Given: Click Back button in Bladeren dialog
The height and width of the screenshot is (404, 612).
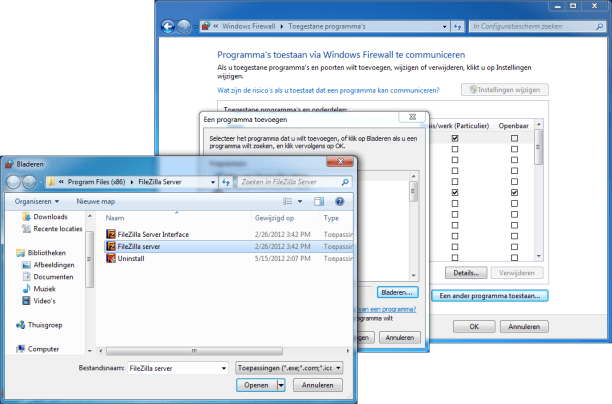Looking at the screenshot, I should pos(13,182).
